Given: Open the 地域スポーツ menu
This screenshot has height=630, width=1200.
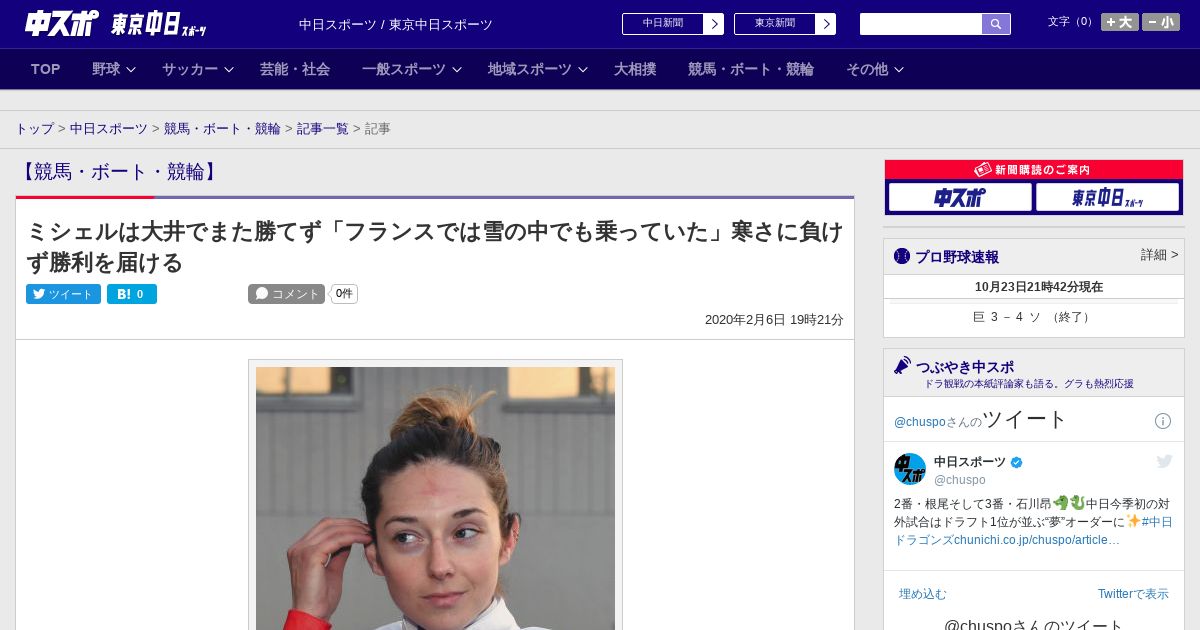Looking at the screenshot, I should [530, 69].
